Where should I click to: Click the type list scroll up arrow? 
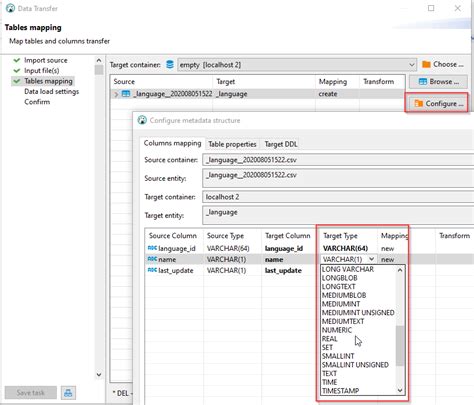(400, 270)
